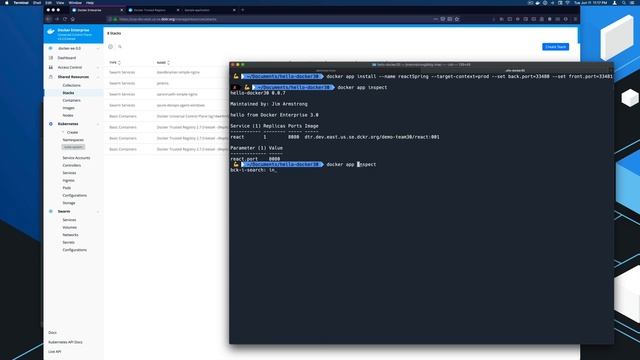Click the search magnifier above stacks table
Viewport: 640px width, 360px height.
(x=120, y=47)
